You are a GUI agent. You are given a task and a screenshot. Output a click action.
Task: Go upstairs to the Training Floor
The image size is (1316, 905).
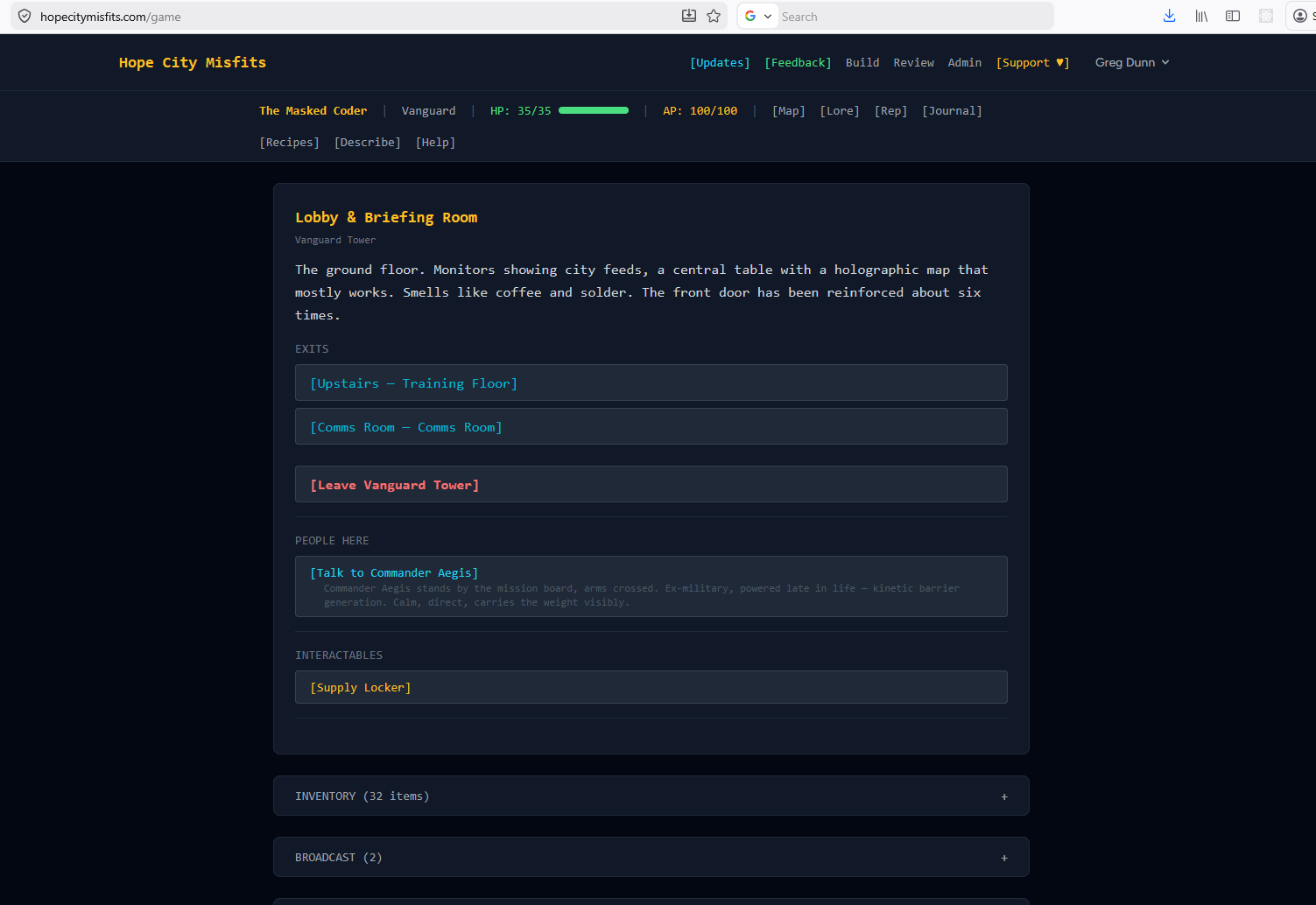click(x=414, y=383)
